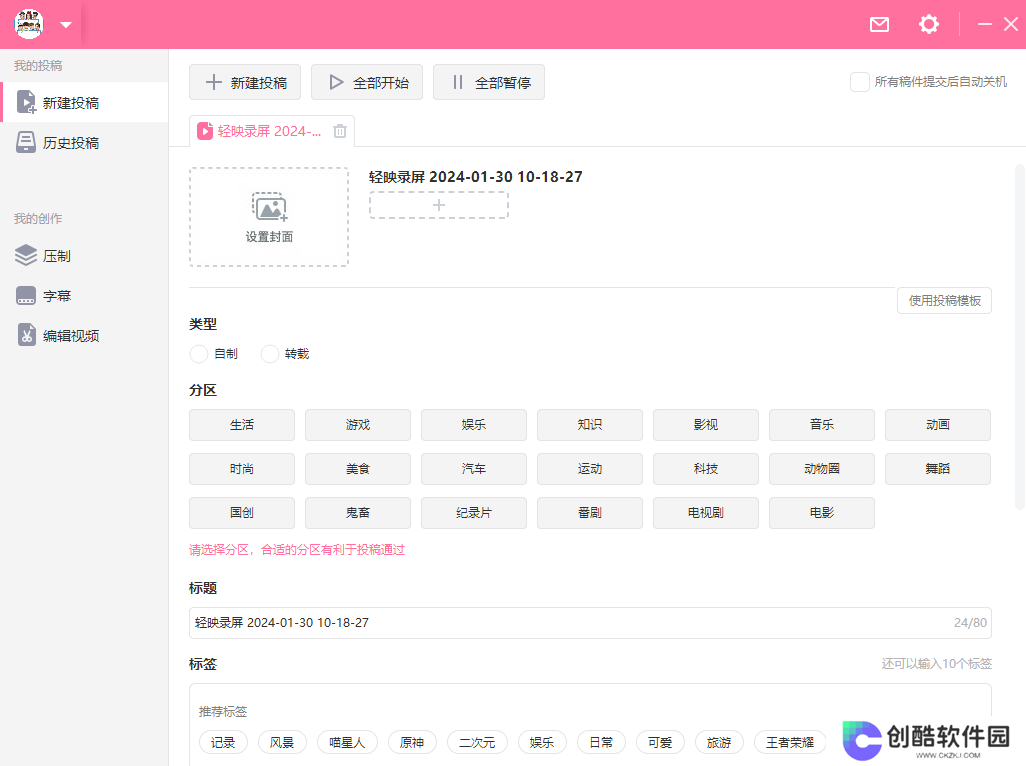
Task: Add the recommended tag 二次元
Action: pyautogui.click(x=477, y=742)
